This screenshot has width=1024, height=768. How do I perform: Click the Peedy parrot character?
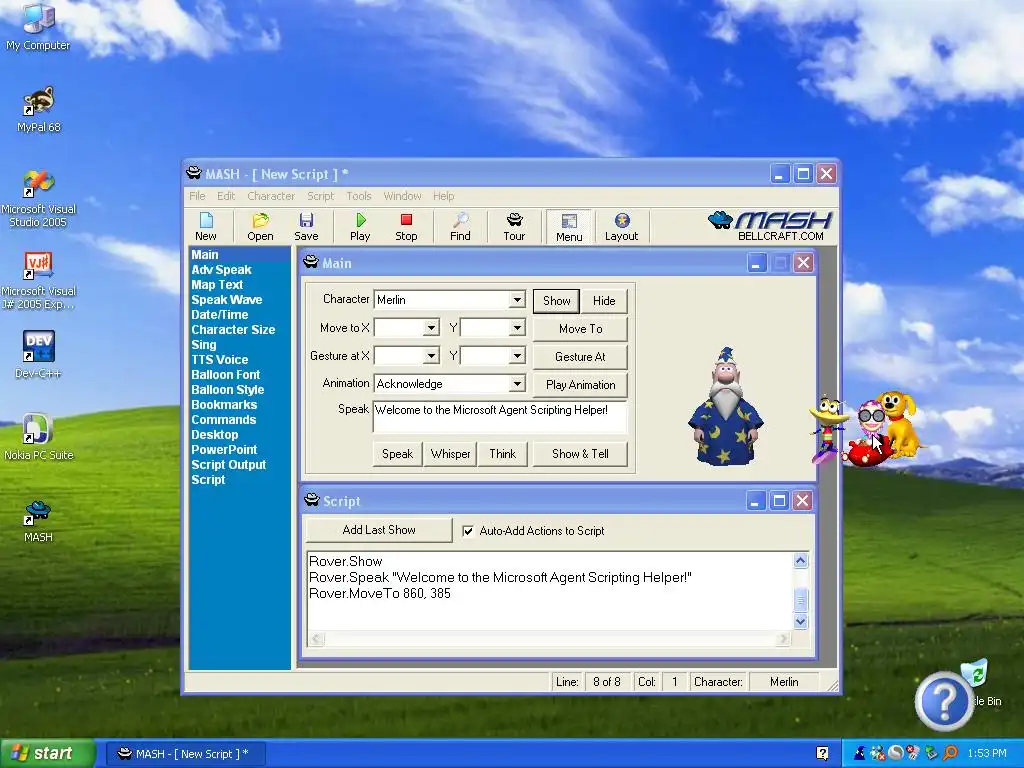coord(827,428)
